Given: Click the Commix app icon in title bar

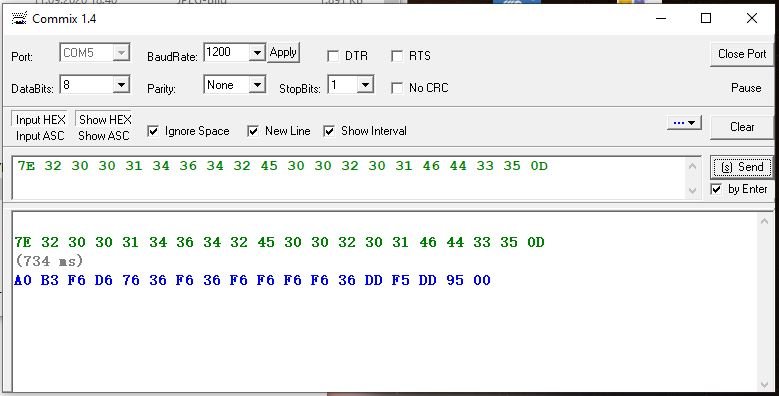Looking at the screenshot, I should point(19,18).
